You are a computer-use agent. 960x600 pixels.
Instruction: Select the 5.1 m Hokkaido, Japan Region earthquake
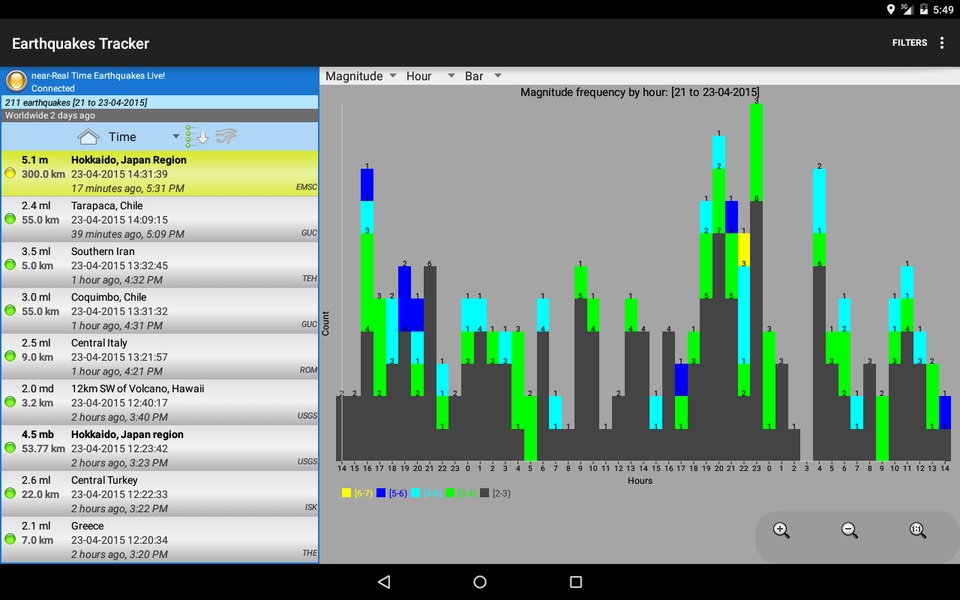(160, 173)
